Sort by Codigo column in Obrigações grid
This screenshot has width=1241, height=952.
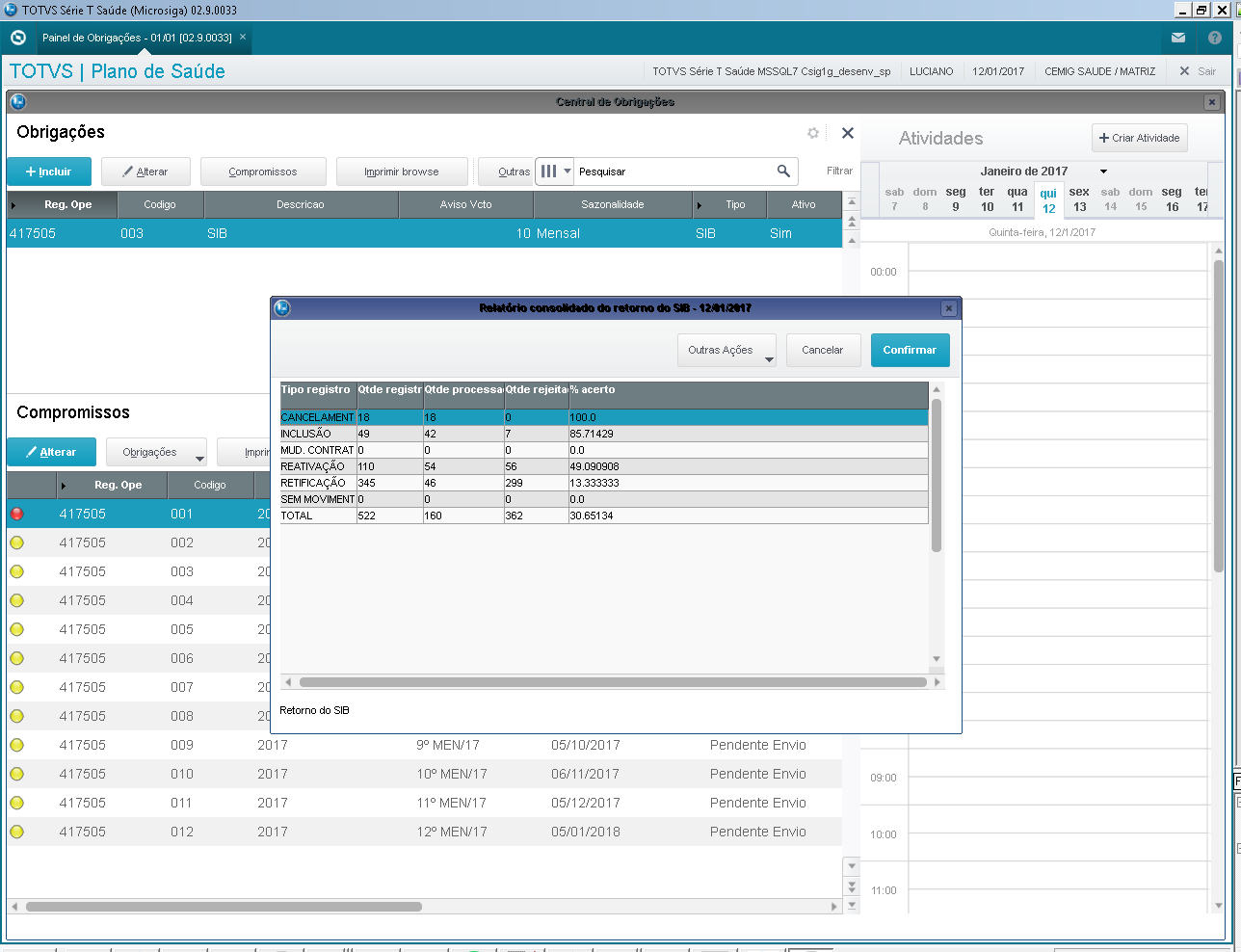click(160, 204)
